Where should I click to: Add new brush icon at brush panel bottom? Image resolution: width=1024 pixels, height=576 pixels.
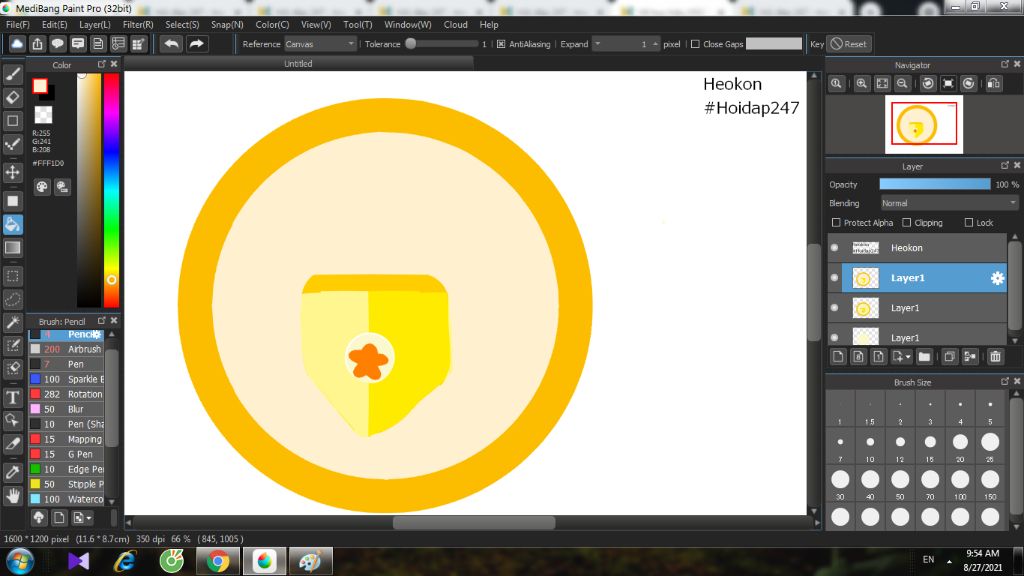tap(59, 518)
